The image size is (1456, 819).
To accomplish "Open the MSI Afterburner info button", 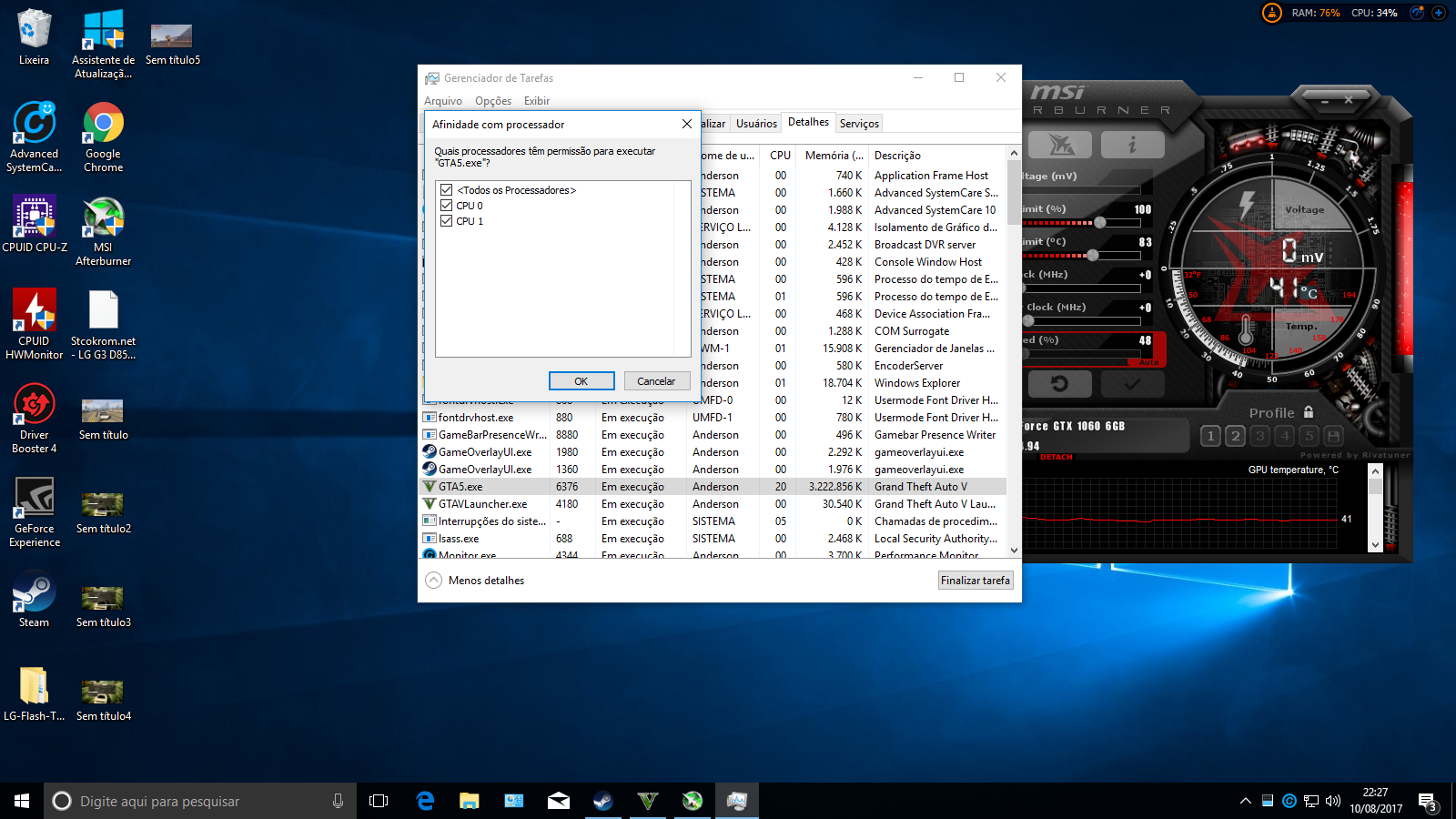I will 1132,144.
